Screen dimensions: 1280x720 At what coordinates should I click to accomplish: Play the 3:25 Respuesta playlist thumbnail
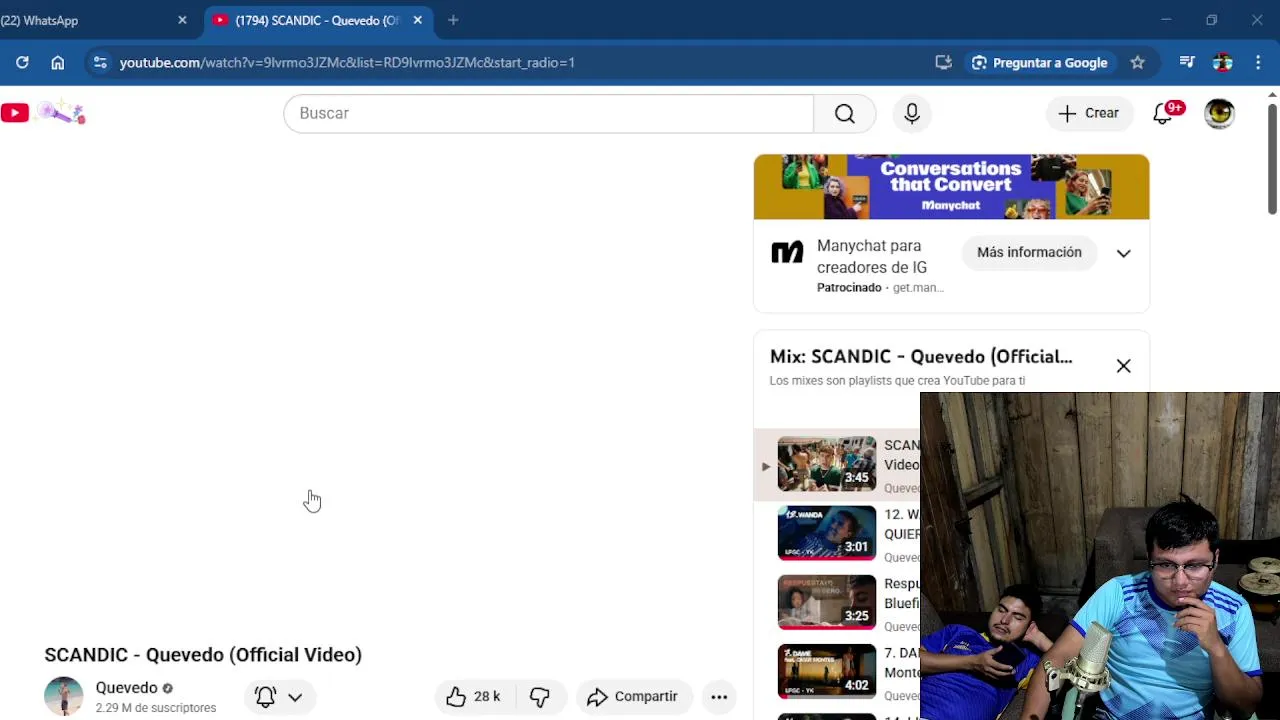coord(827,602)
